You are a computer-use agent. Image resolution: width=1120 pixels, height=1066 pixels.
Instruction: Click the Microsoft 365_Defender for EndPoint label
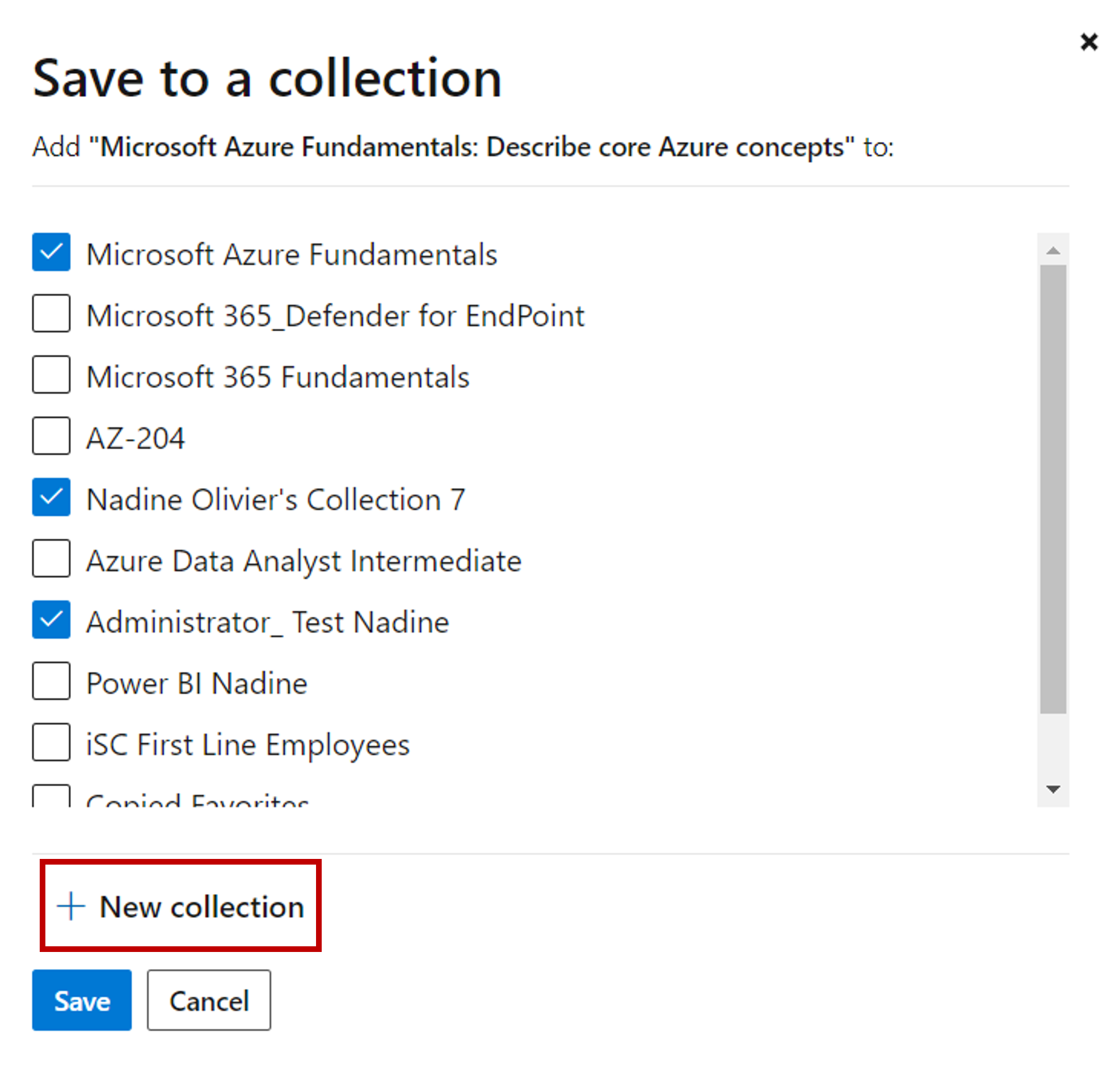[336, 315]
